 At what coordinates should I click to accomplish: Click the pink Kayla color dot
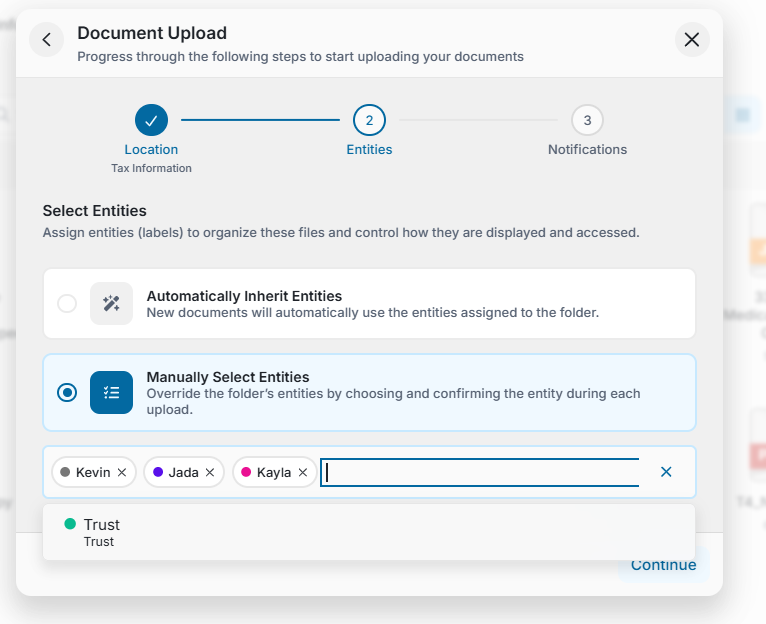point(246,472)
